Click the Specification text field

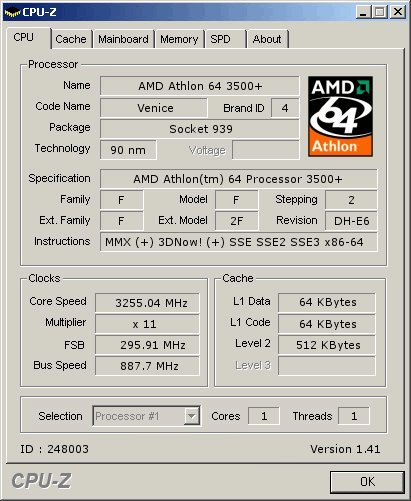pos(239,179)
